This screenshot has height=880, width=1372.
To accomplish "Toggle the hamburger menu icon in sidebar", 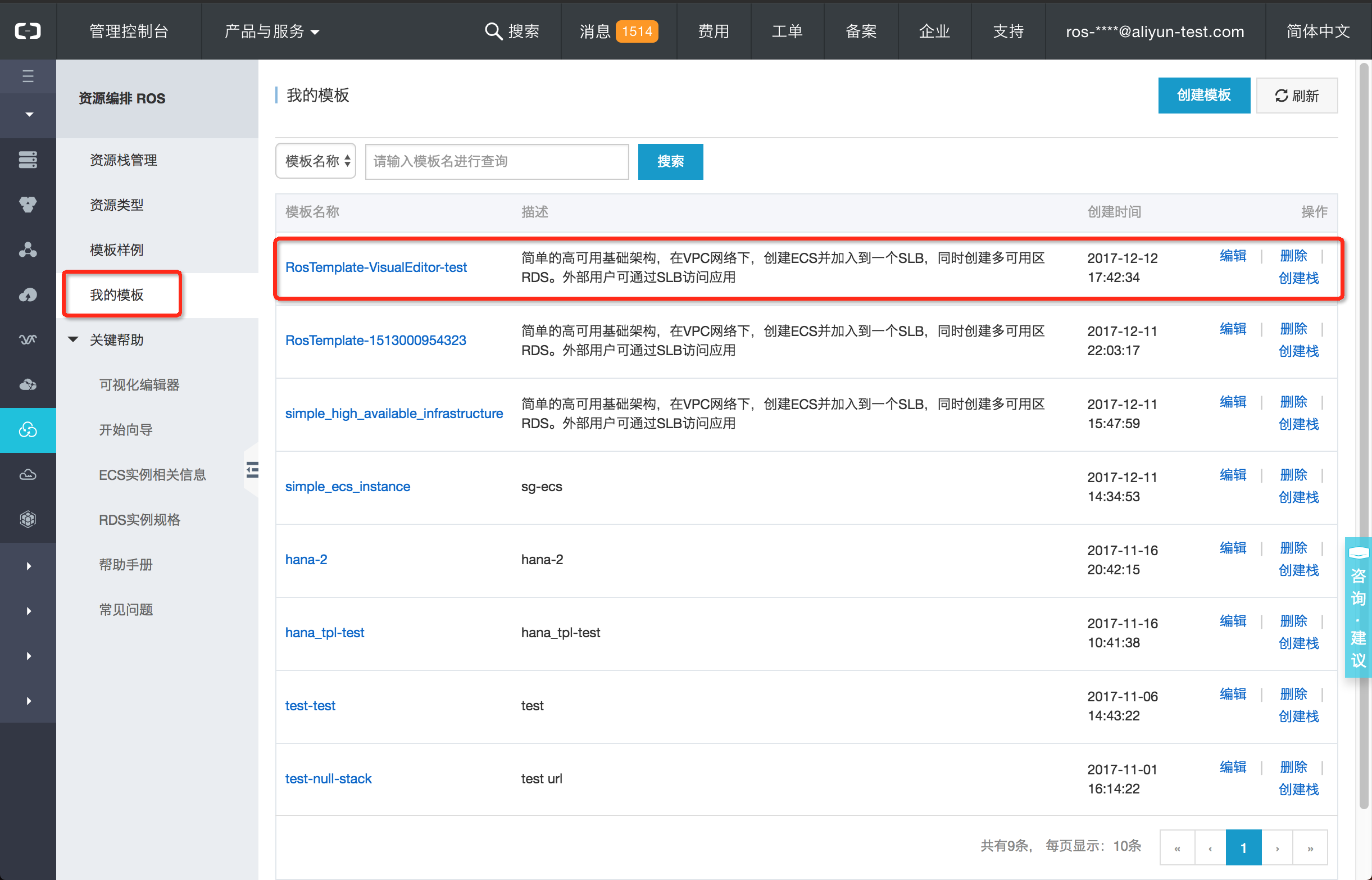I will [x=28, y=76].
